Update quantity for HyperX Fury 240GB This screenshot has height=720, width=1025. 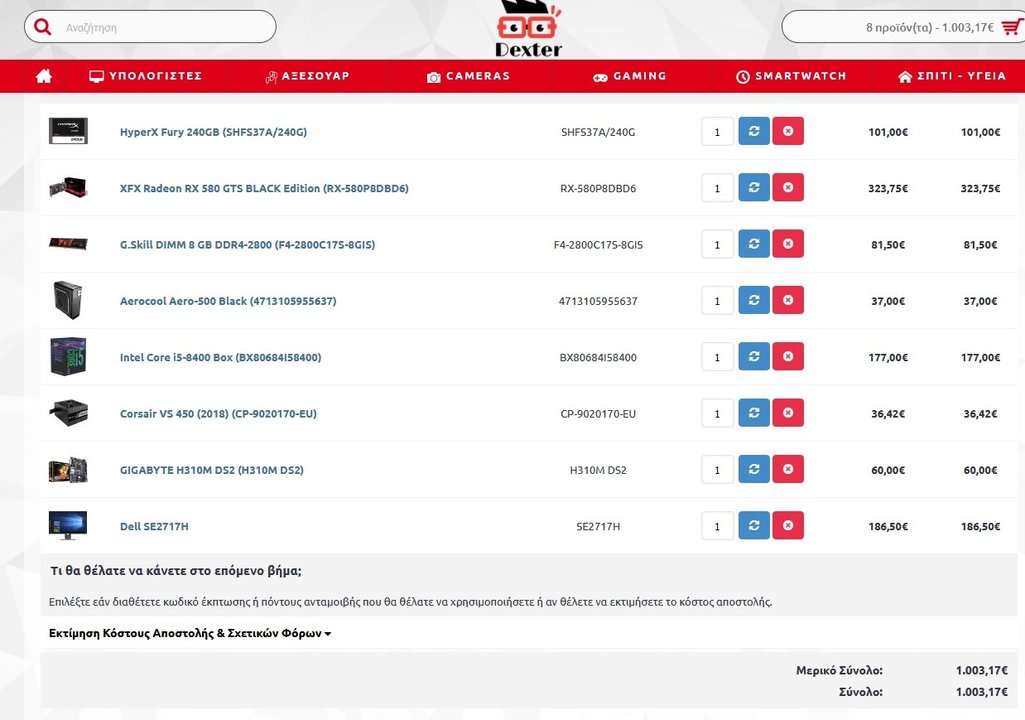click(x=754, y=131)
